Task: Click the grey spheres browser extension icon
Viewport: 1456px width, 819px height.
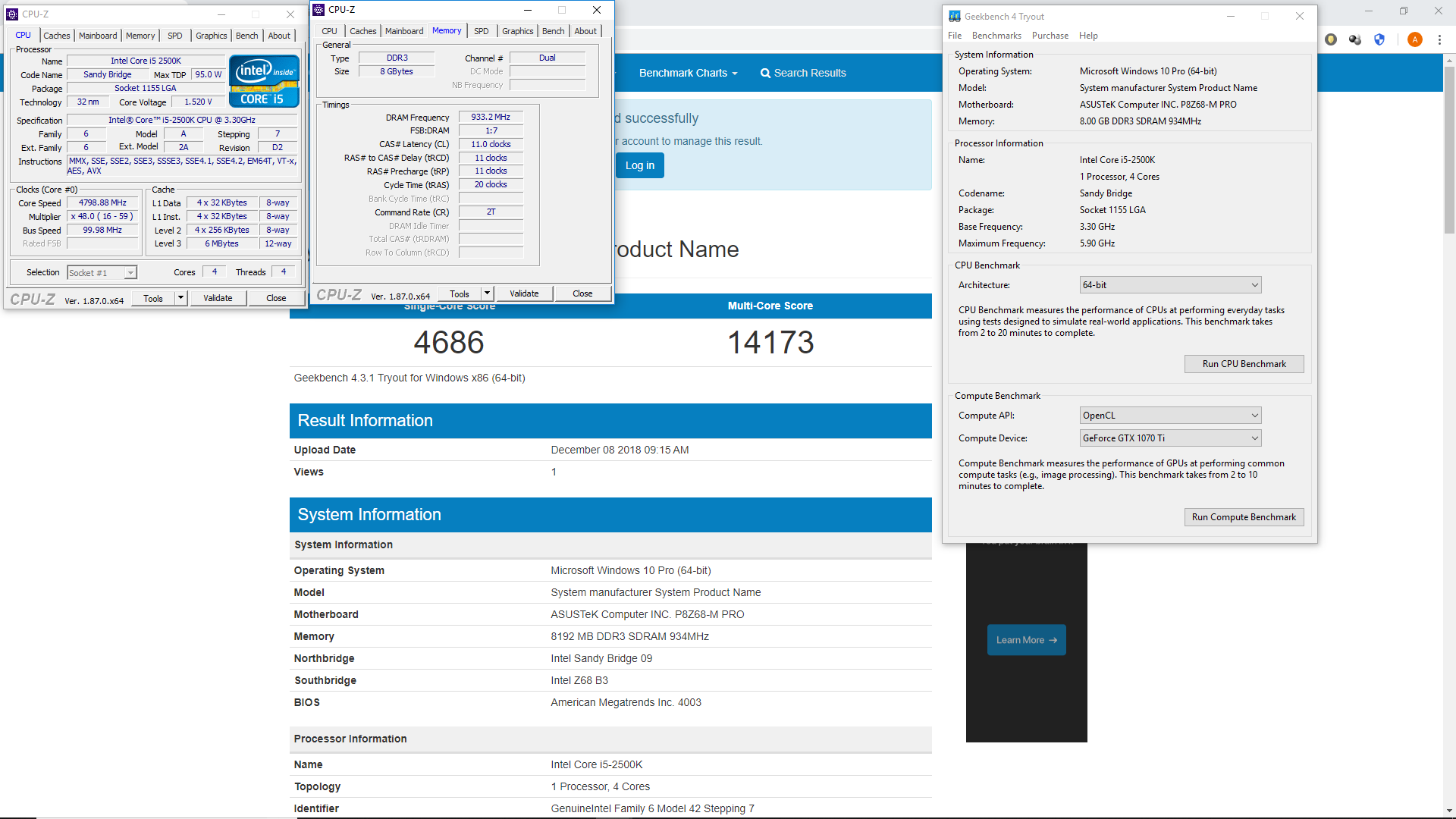Action: click(x=1355, y=39)
